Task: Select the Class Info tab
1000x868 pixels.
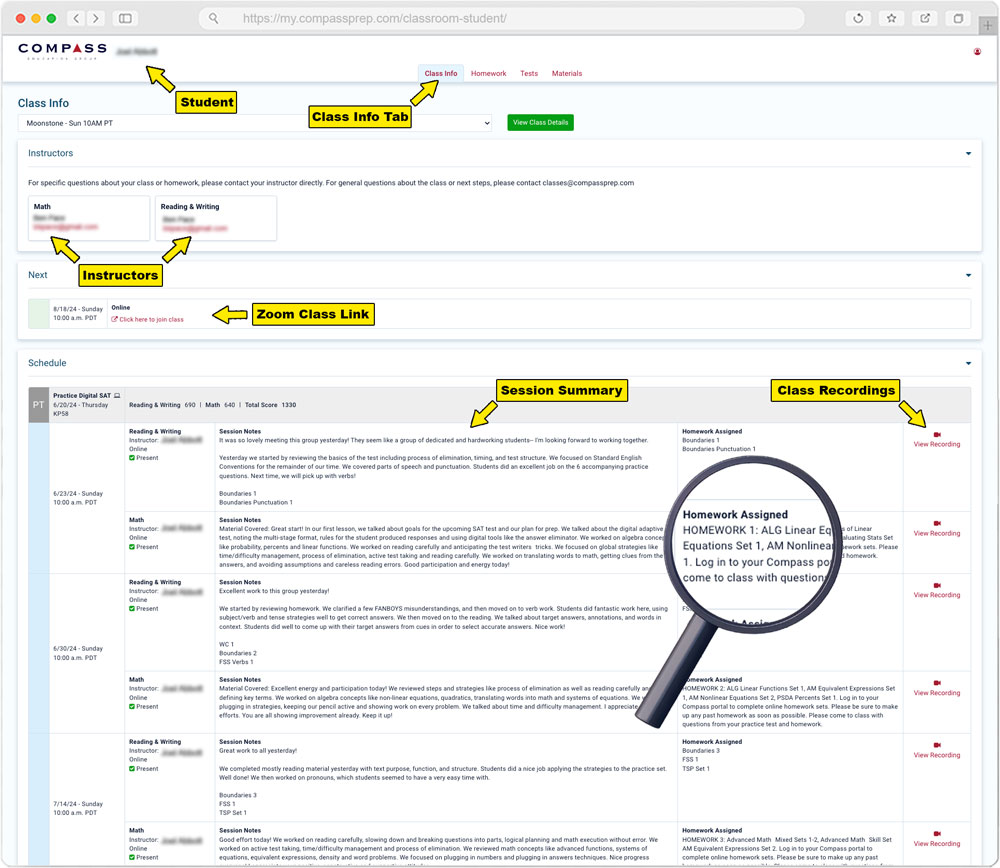Action: [441, 73]
